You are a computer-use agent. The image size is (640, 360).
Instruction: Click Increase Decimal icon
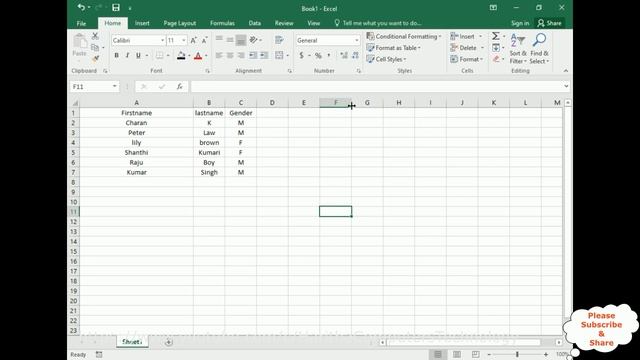coord(344,56)
